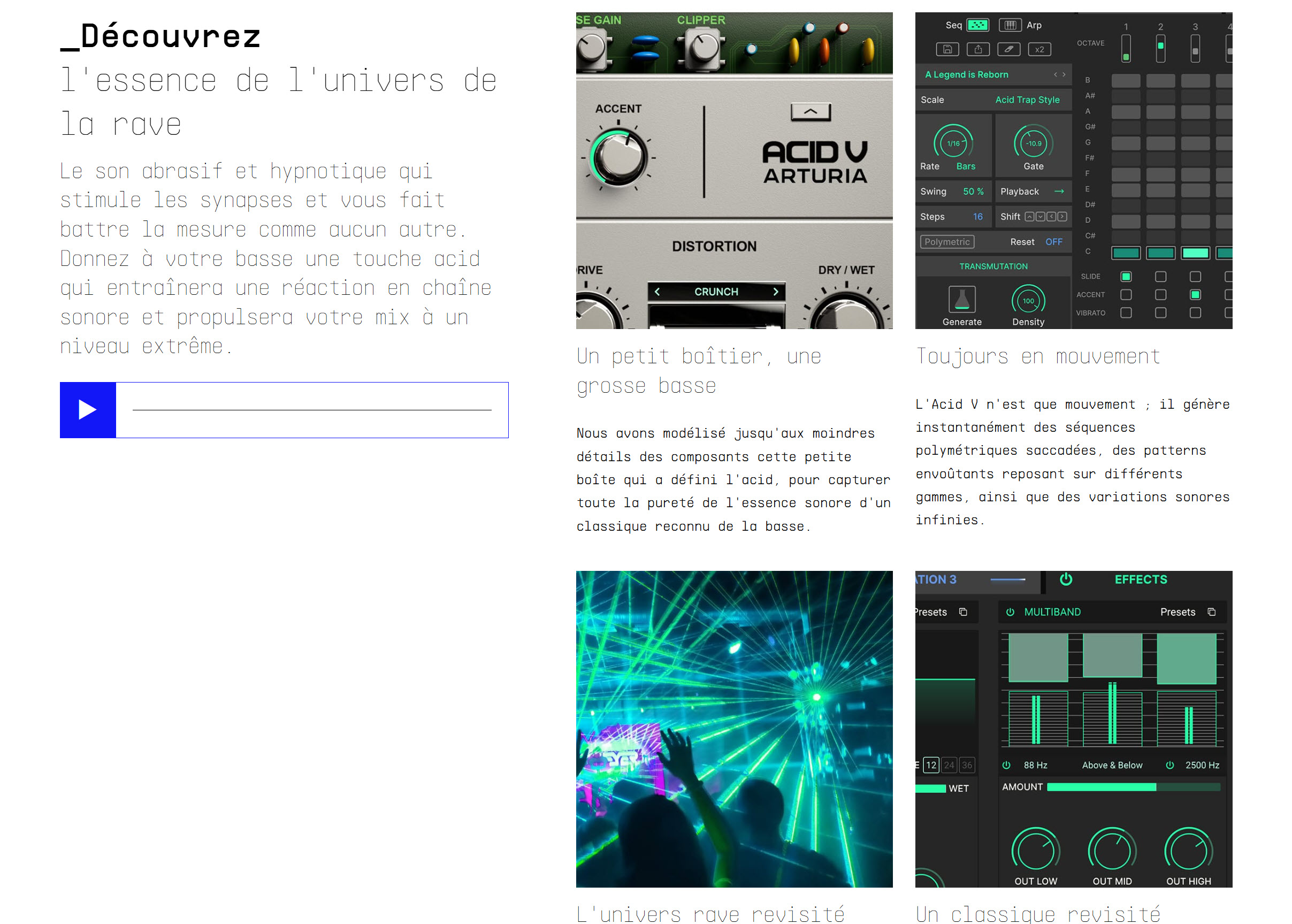Viewport: 1292px width, 924px height.
Task: Adjust the Octave slider for step 2
Action: pyautogui.click(x=1160, y=49)
